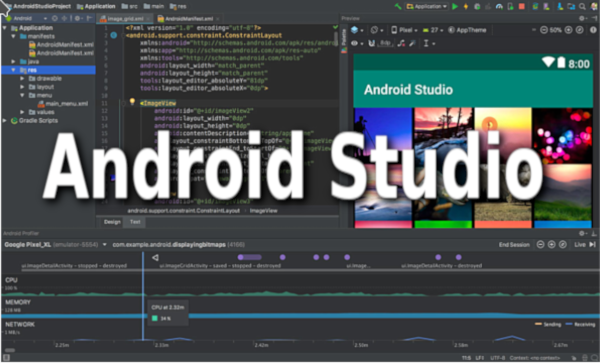Click the orientation rotate icon in Preview
This screenshot has height=363, width=600.
(x=375, y=30)
